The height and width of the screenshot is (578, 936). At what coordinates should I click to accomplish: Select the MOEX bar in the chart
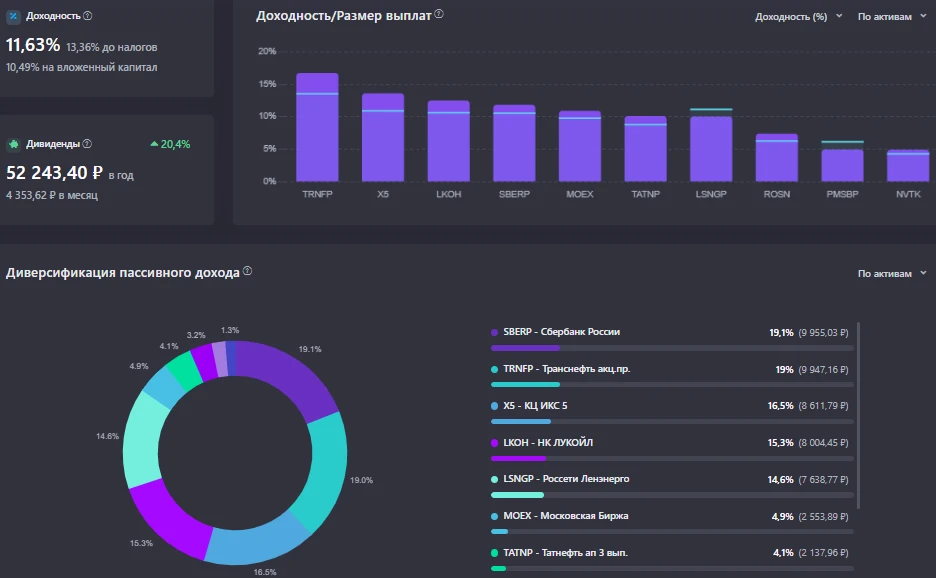tap(580, 146)
